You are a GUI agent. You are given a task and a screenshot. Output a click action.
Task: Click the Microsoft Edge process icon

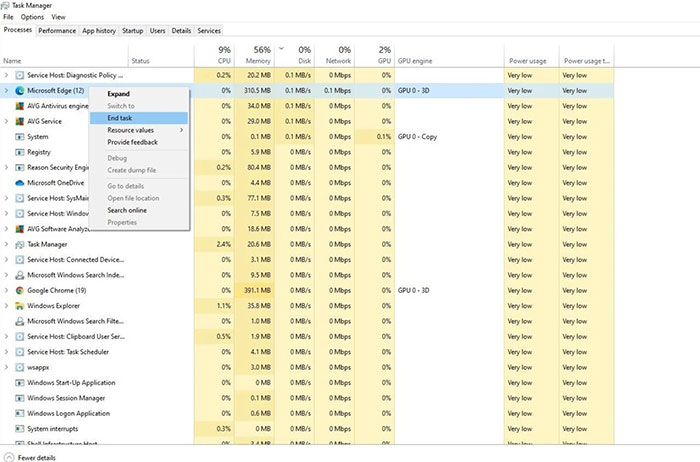[x=20, y=90]
